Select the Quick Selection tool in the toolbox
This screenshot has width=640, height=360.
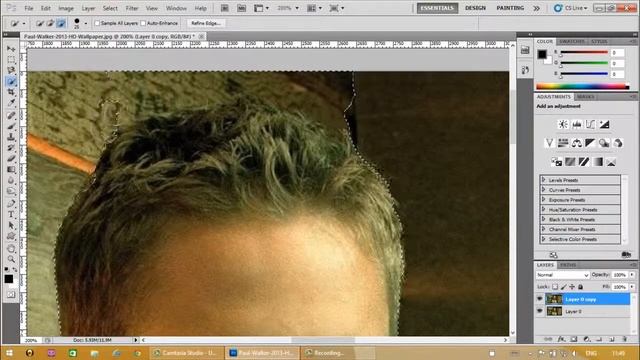coord(11,82)
